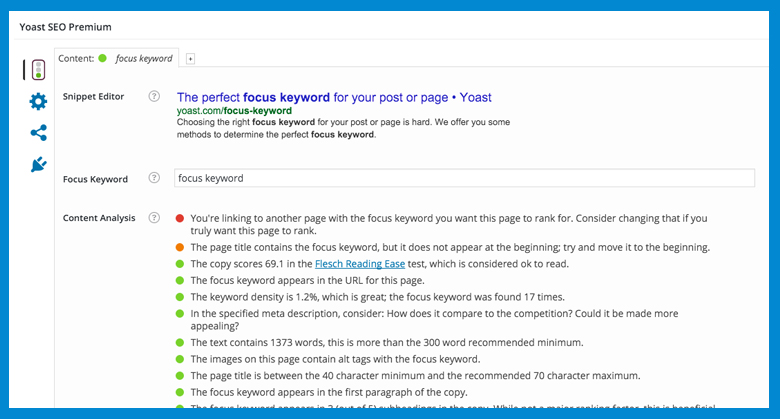Click the green status dot in Content tab

click(x=102, y=58)
